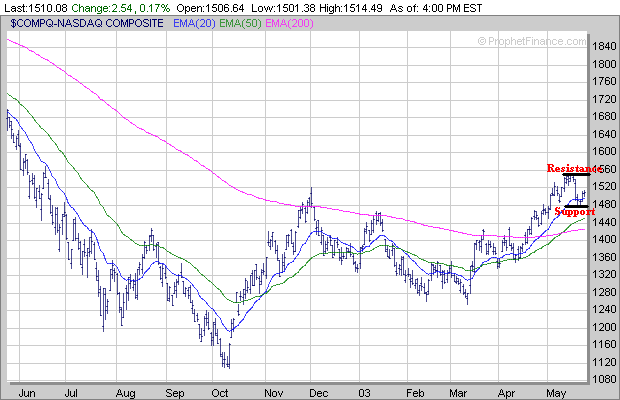This screenshot has height=400, width=620.
Task: Click the 1320 price axis label
Action: click(604, 274)
